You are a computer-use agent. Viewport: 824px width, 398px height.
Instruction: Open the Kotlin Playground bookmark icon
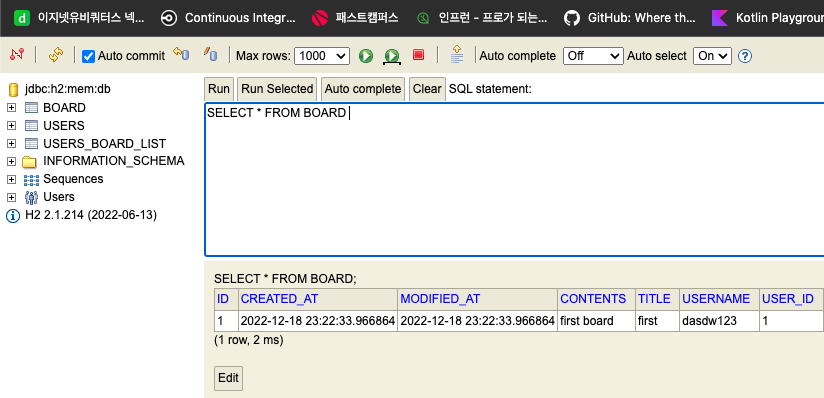[x=719, y=18]
